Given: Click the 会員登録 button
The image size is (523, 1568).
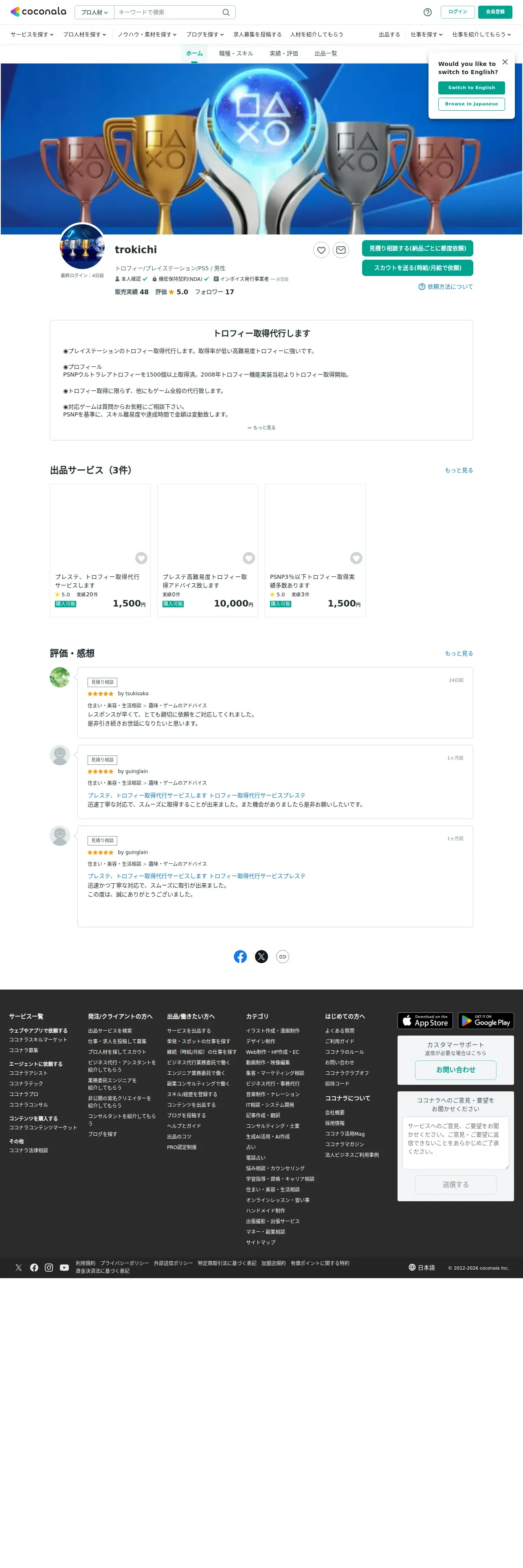Looking at the screenshot, I should (495, 11).
